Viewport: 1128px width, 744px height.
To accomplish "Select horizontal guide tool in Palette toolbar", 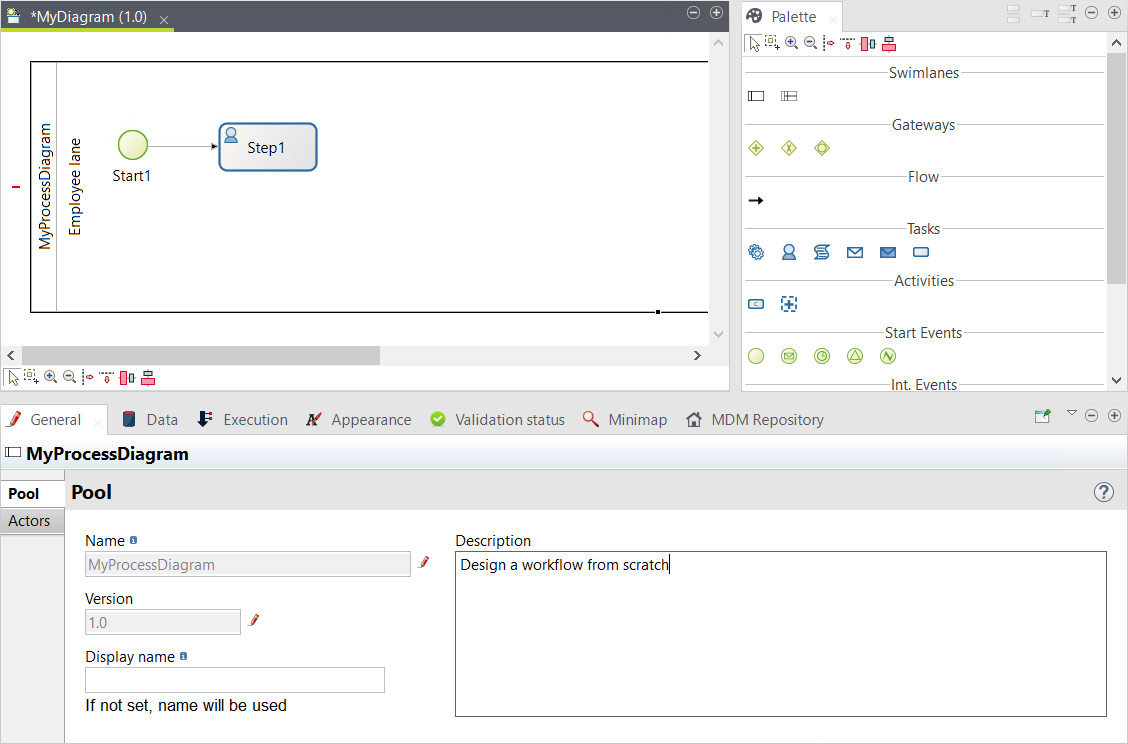I will pyautogui.click(x=847, y=43).
